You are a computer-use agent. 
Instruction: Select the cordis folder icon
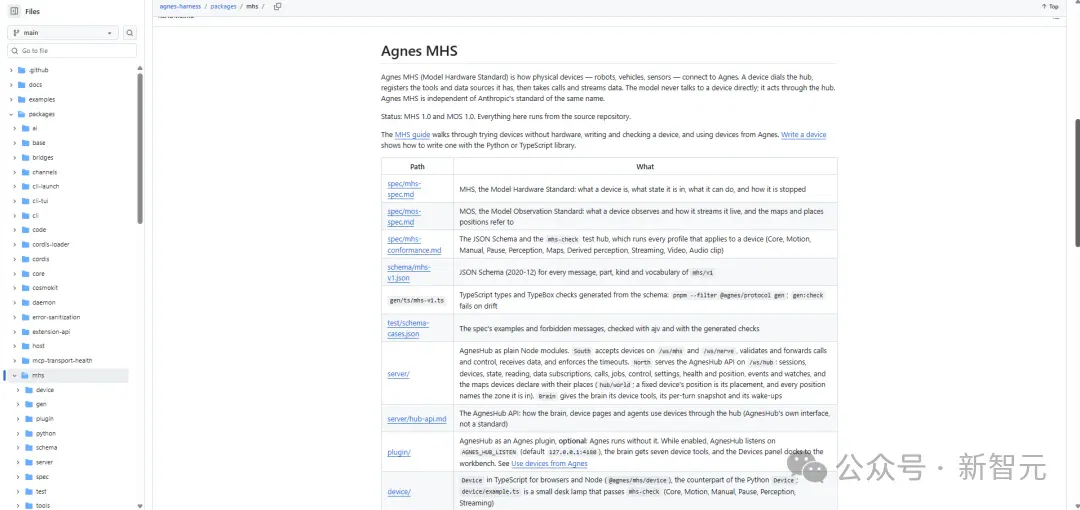(25, 259)
